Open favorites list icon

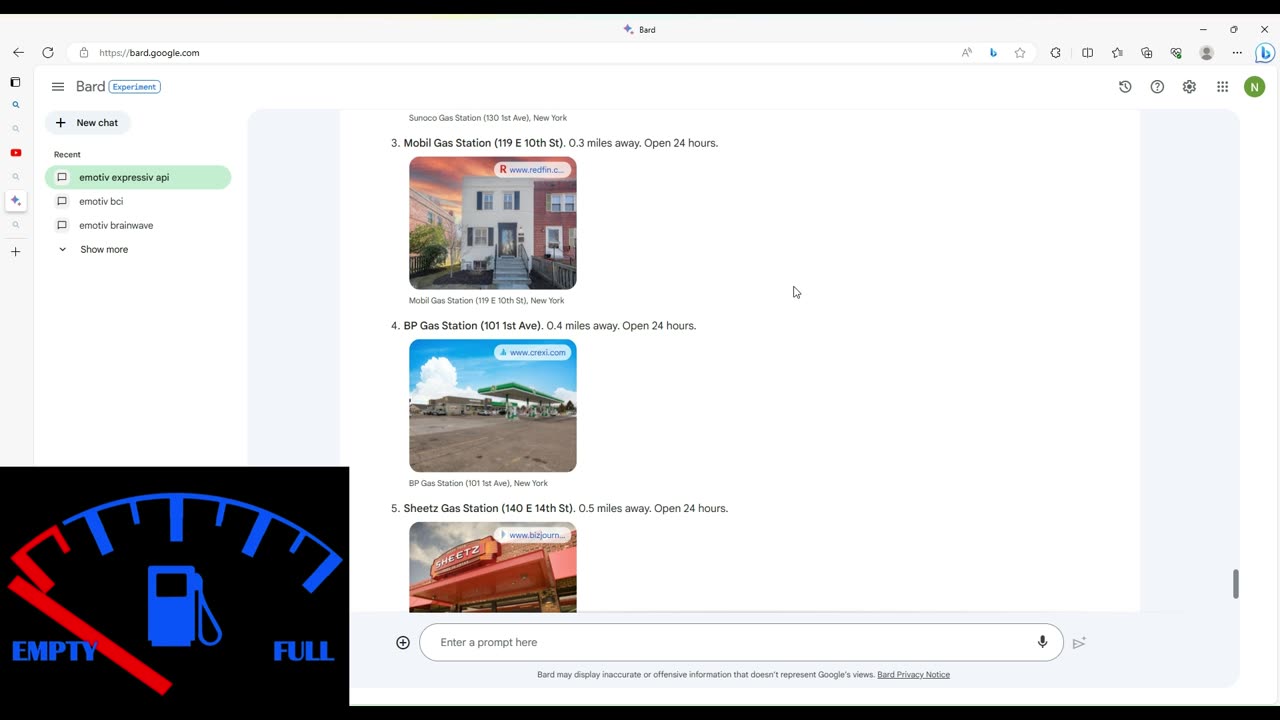(1117, 52)
